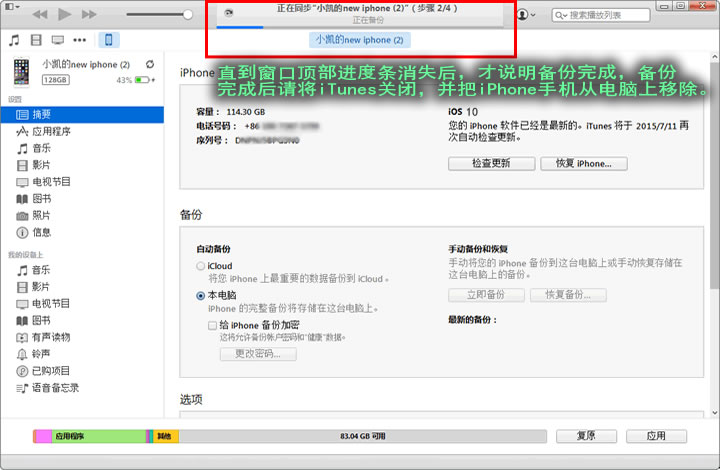Open the more libraries ellipsis
Image resolution: width=720 pixels, height=470 pixels.
(79, 40)
